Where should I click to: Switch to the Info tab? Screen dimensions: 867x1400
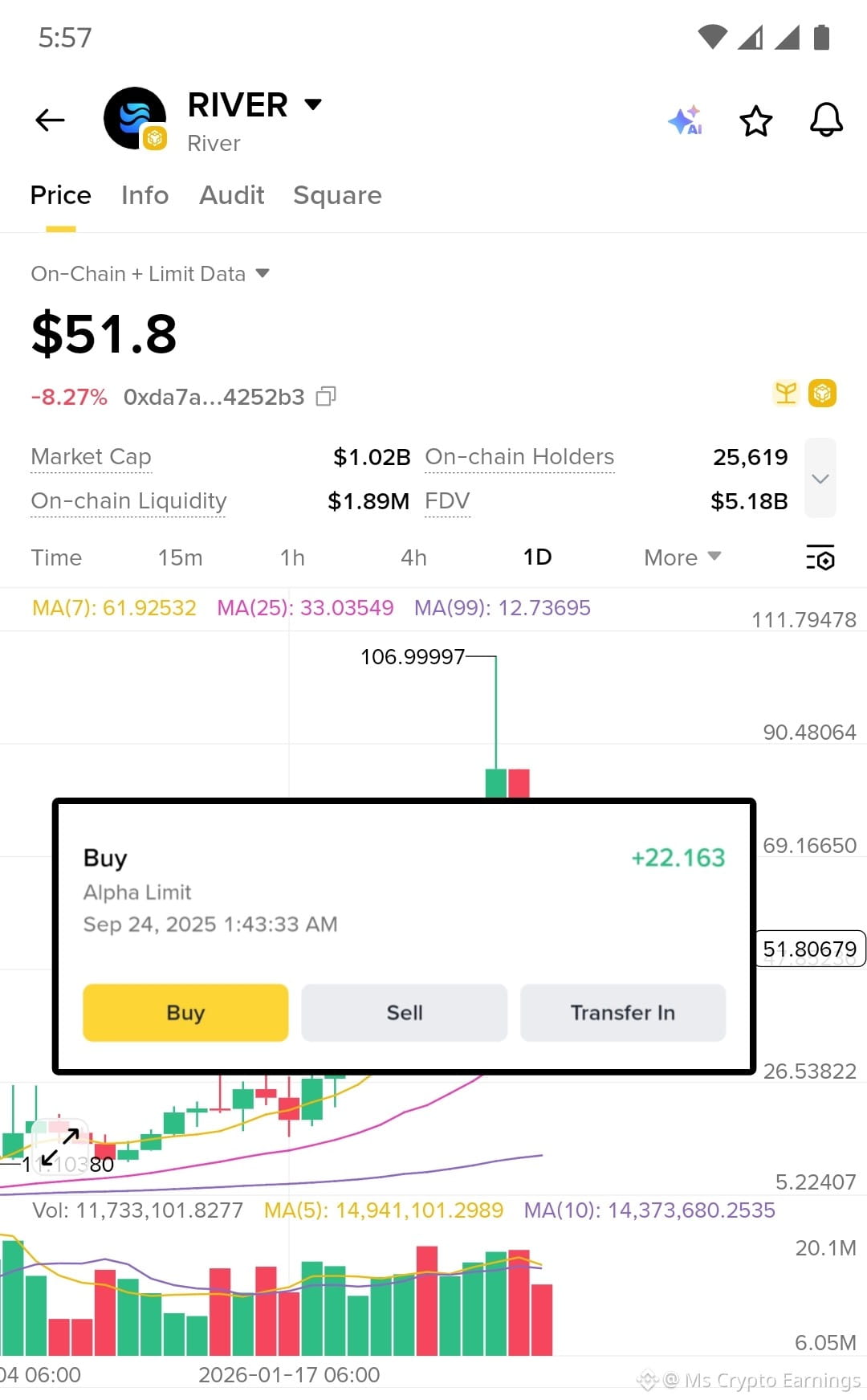[145, 195]
